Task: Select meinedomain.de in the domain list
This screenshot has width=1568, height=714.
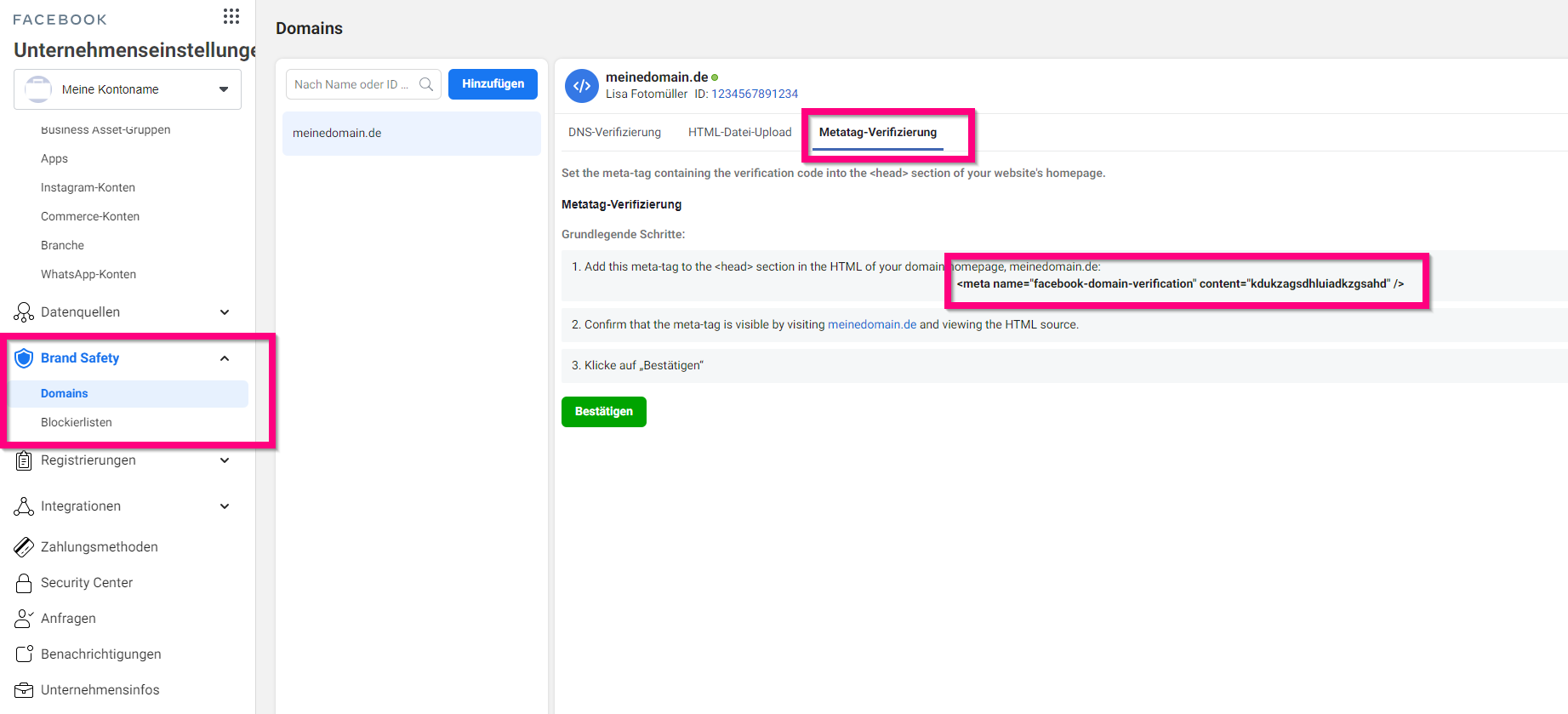Action: [x=412, y=134]
